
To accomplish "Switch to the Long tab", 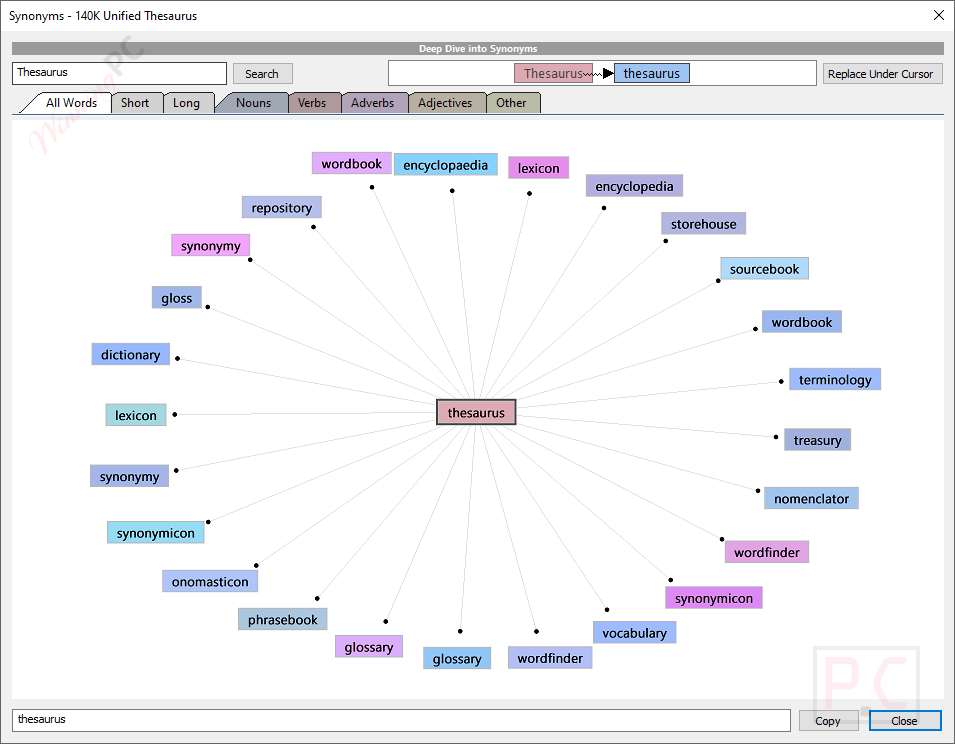I will (x=186, y=103).
